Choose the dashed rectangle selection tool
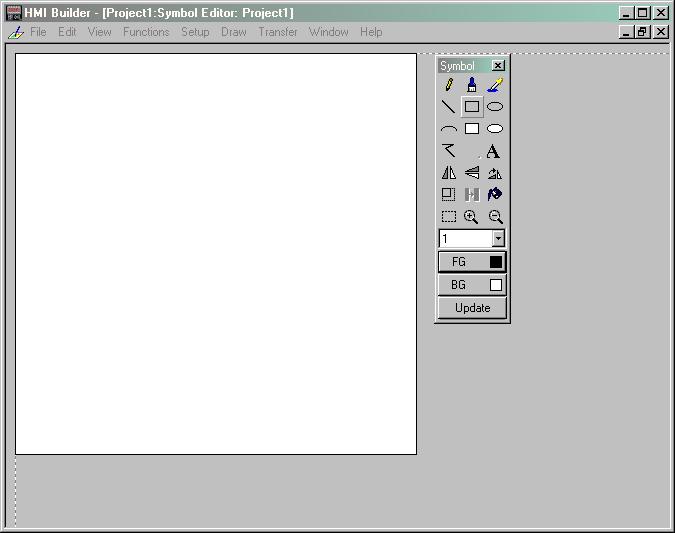The image size is (675, 533). (449, 217)
